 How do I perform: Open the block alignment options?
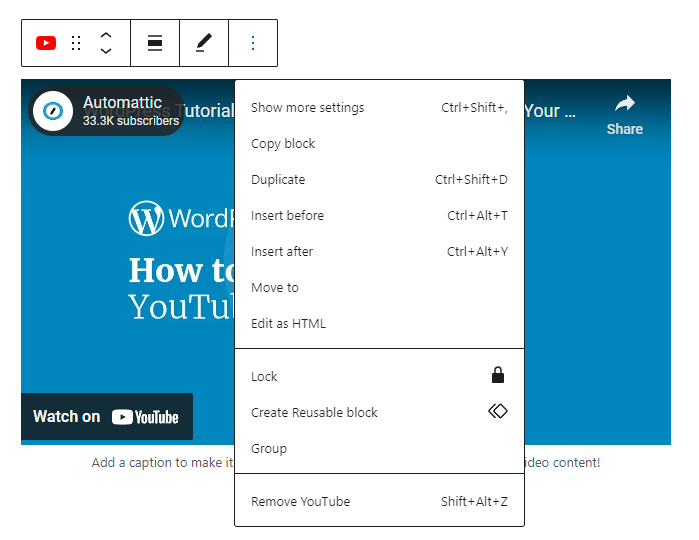coord(155,43)
